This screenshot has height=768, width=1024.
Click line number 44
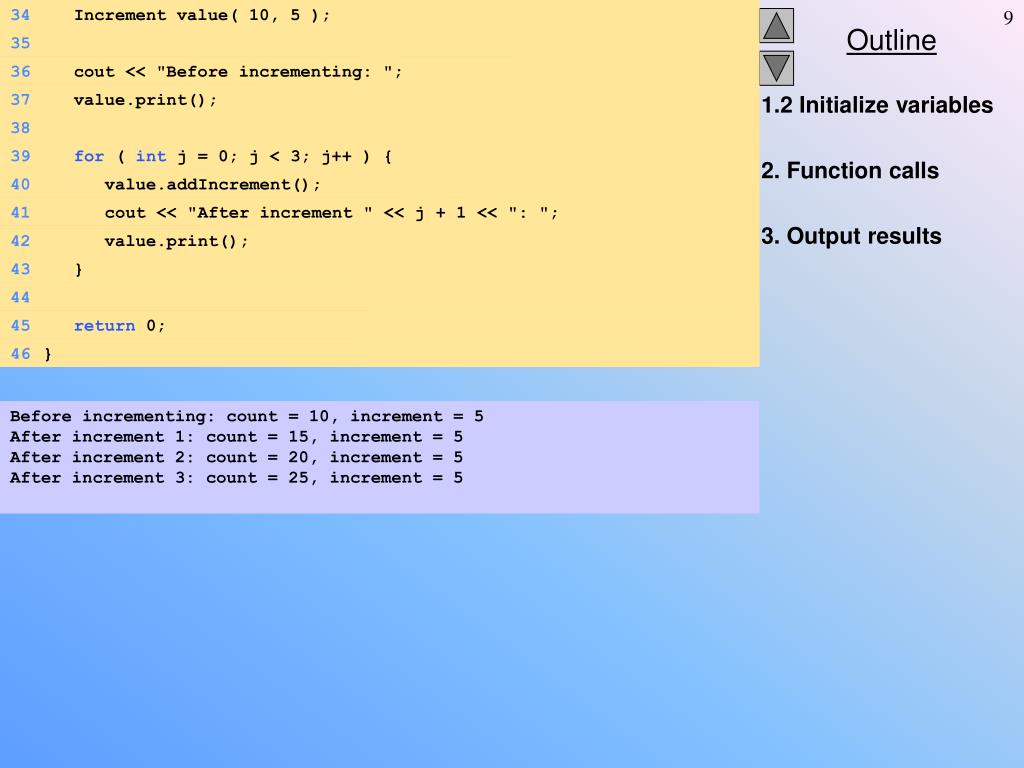point(20,298)
